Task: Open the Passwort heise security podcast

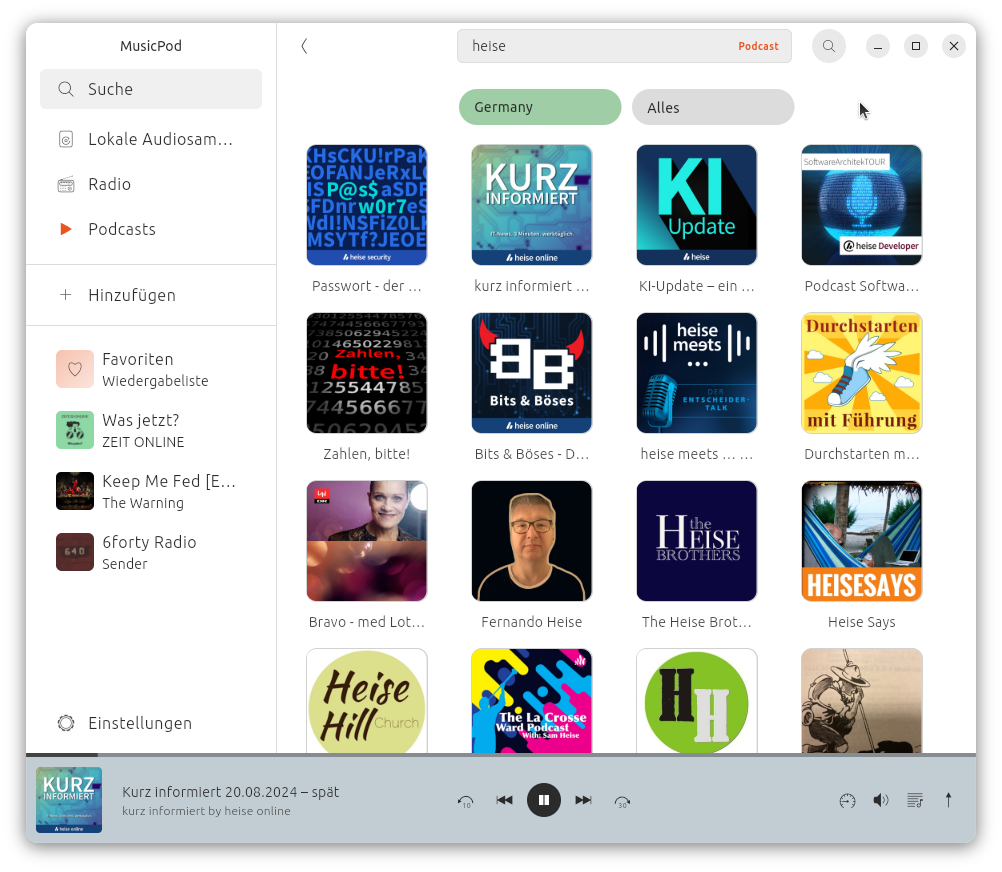Action: click(367, 204)
